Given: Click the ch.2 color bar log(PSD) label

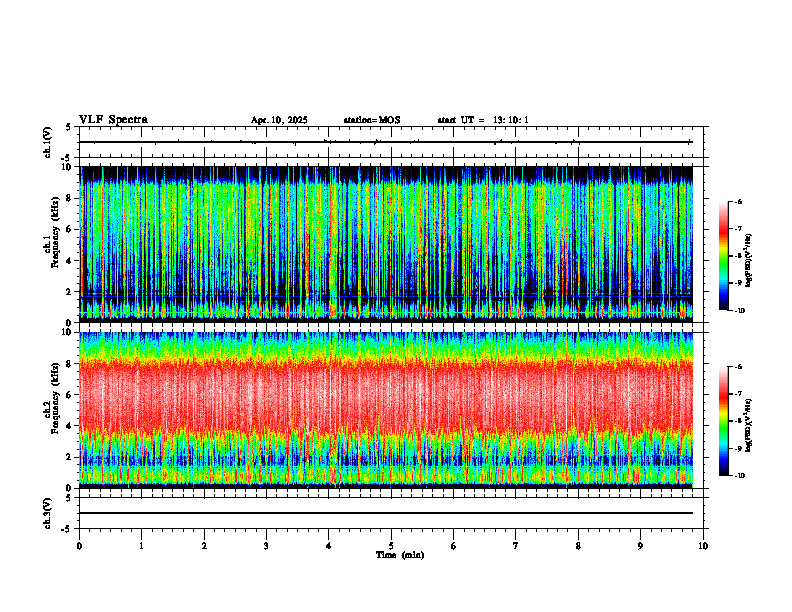Looking at the screenshot, I should 749,426.
